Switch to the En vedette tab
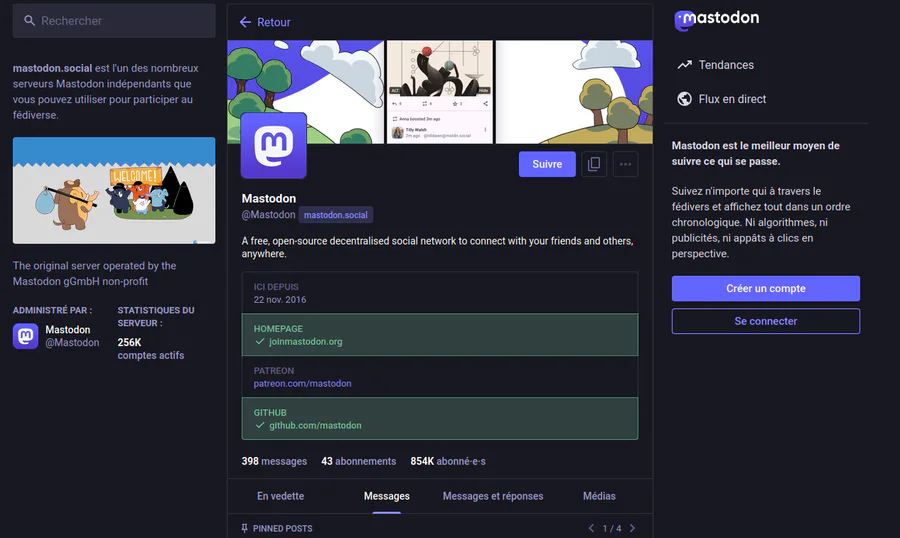The image size is (900, 538). coord(281,496)
